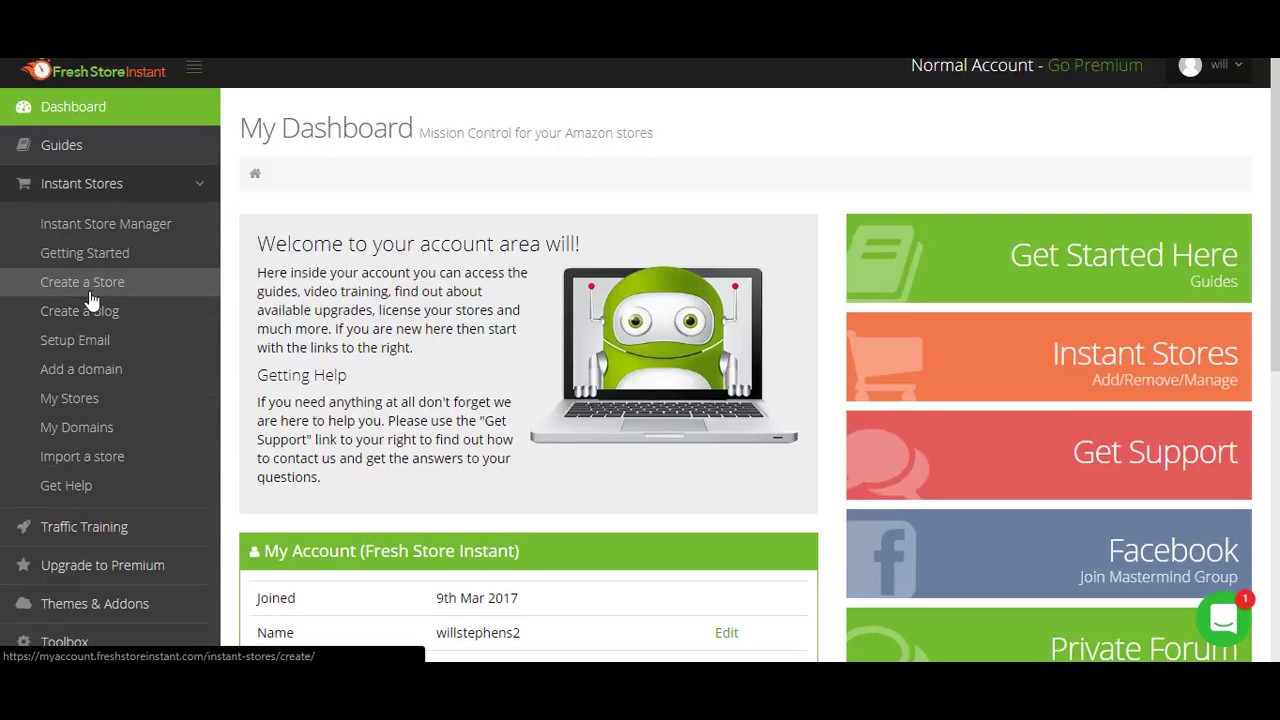Click Create a Blog link
Image resolution: width=1280 pixels, height=720 pixels.
80,311
